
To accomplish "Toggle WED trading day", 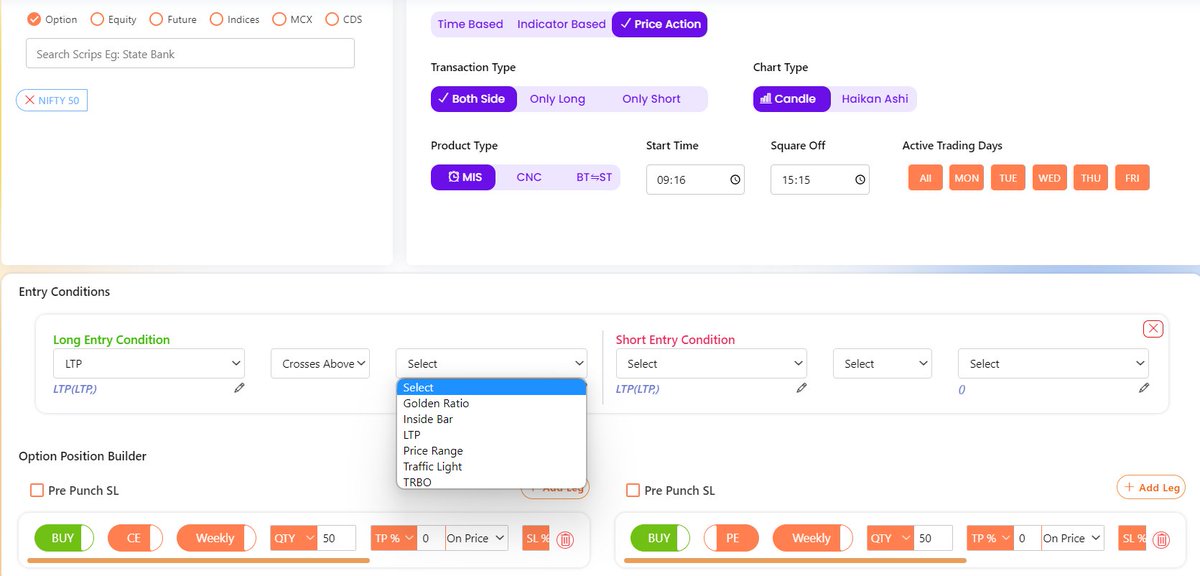I will (x=1050, y=178).
